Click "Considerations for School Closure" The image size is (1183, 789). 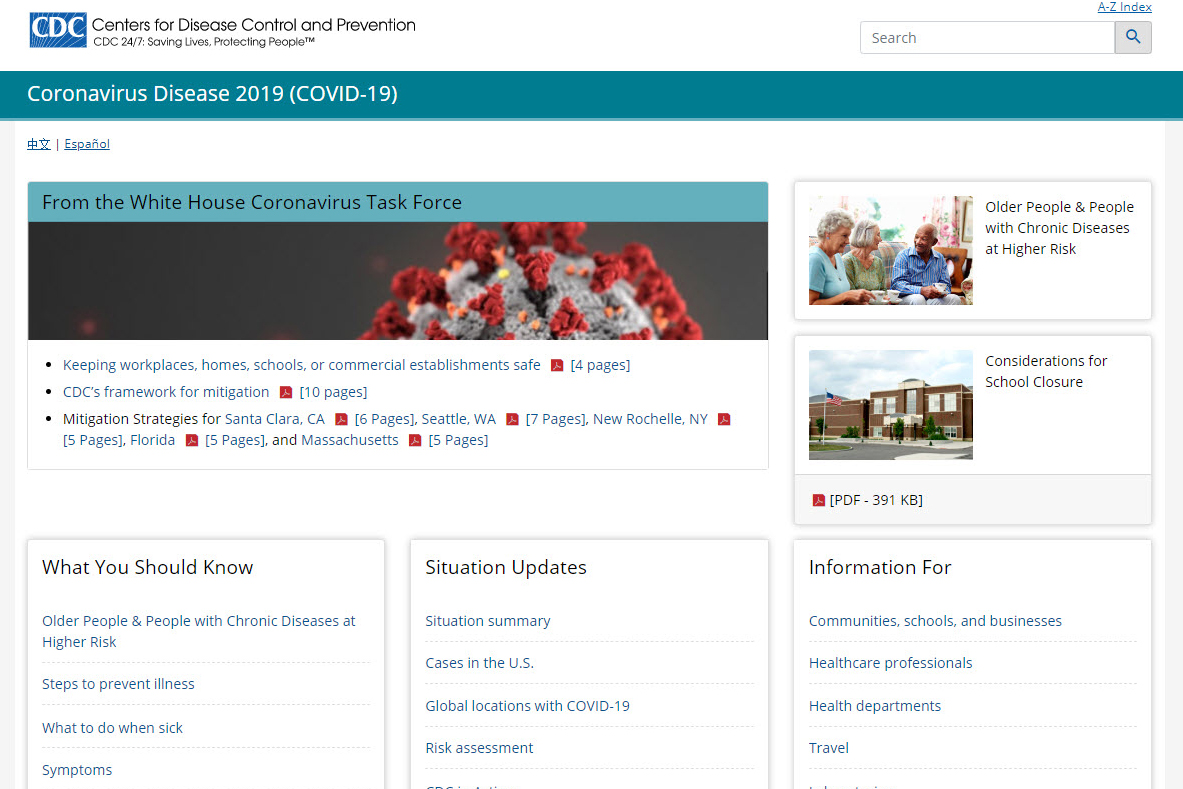[1046, 371]
